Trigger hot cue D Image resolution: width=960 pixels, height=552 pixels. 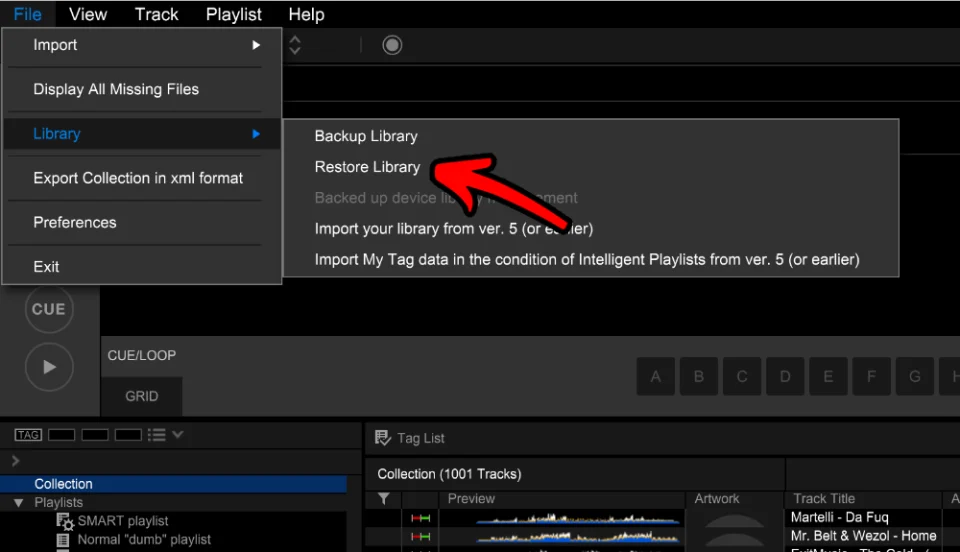coord(785,376)
